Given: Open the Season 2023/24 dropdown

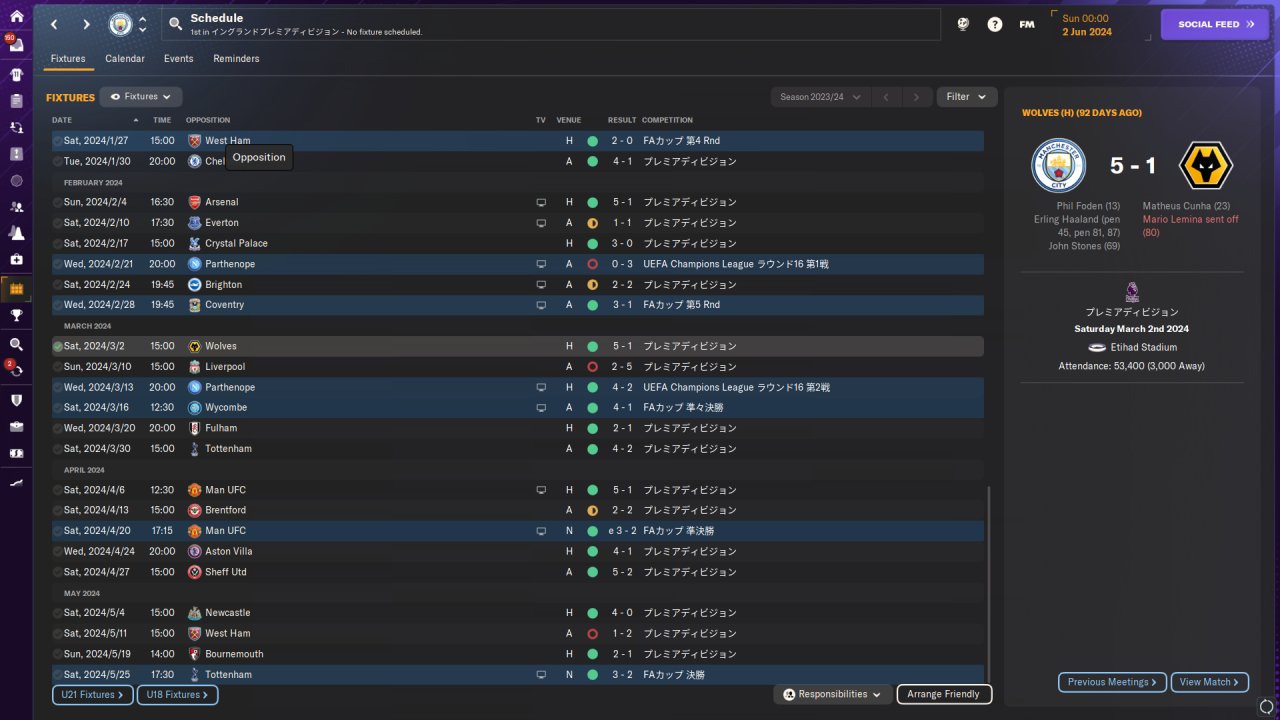Looking at the screenshot, I should coord(820,97).
